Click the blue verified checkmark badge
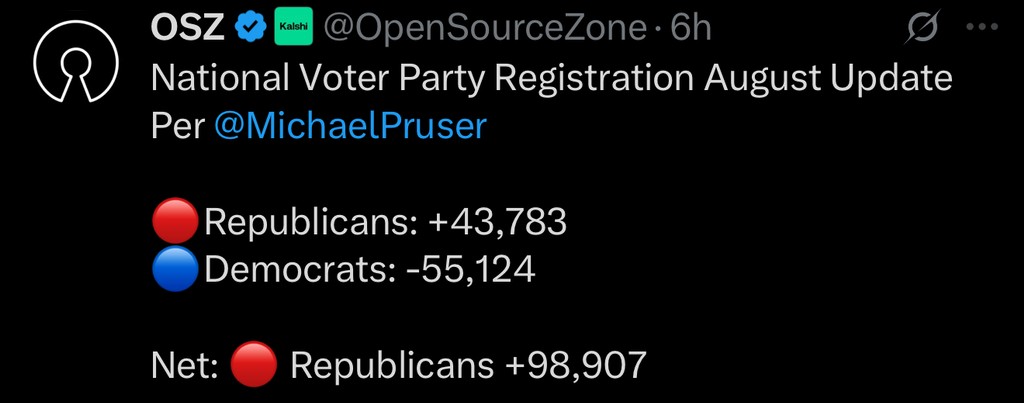Screen dimensions: 1024x403 (249, 30)
